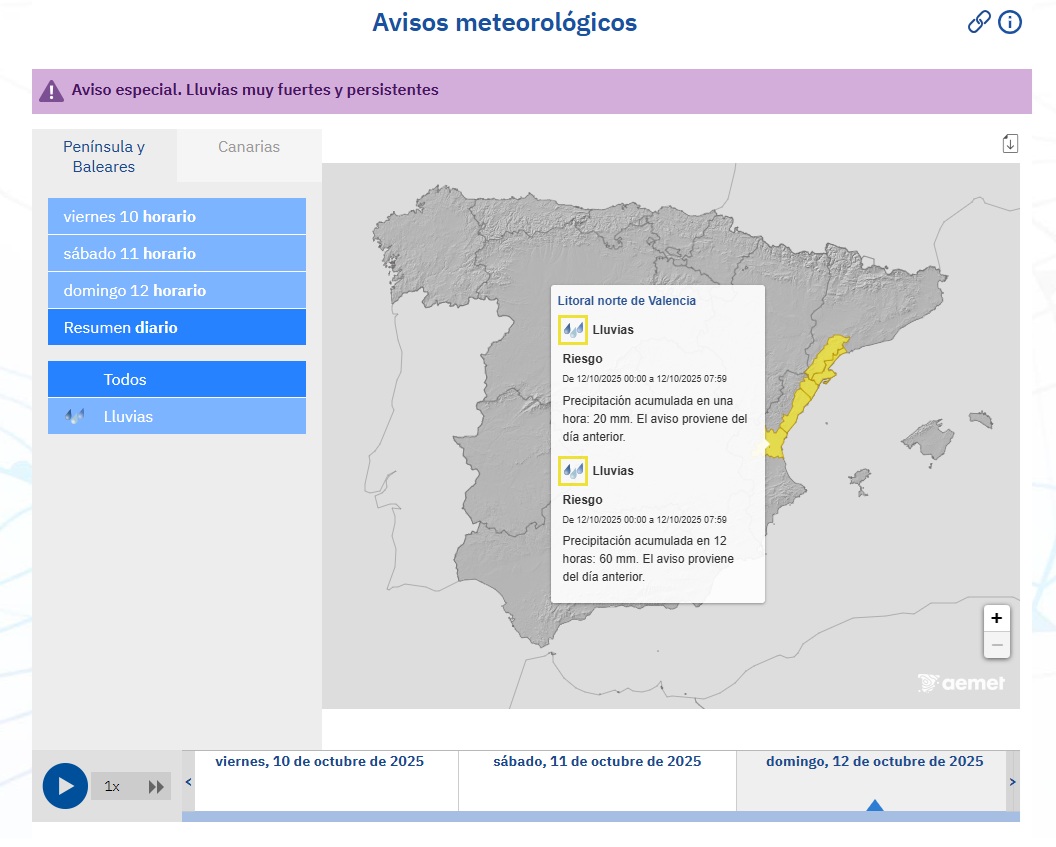Open the information circle icon

pos(1010,22)
